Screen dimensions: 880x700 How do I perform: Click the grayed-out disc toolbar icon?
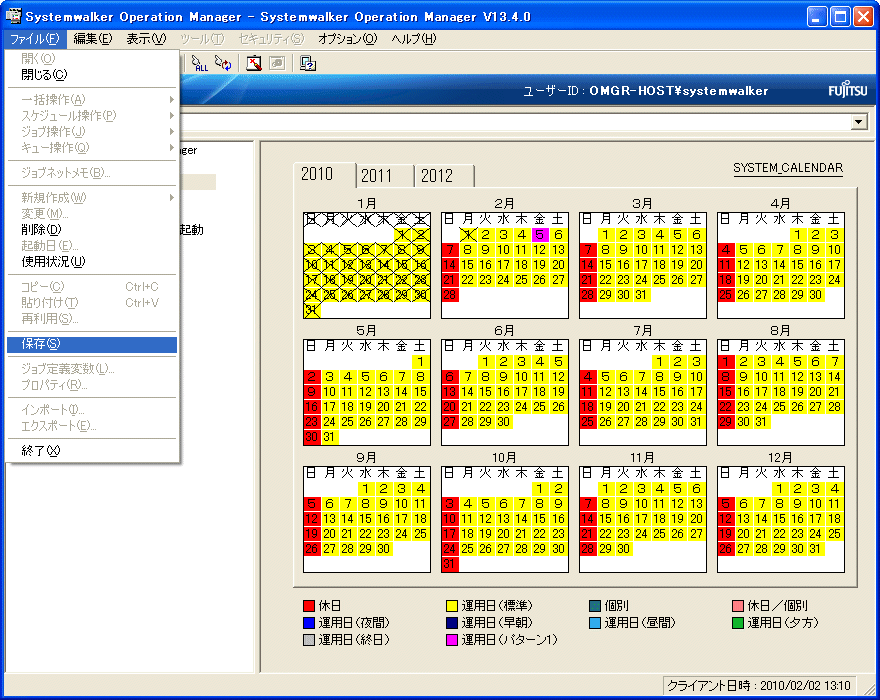[277, 63]
